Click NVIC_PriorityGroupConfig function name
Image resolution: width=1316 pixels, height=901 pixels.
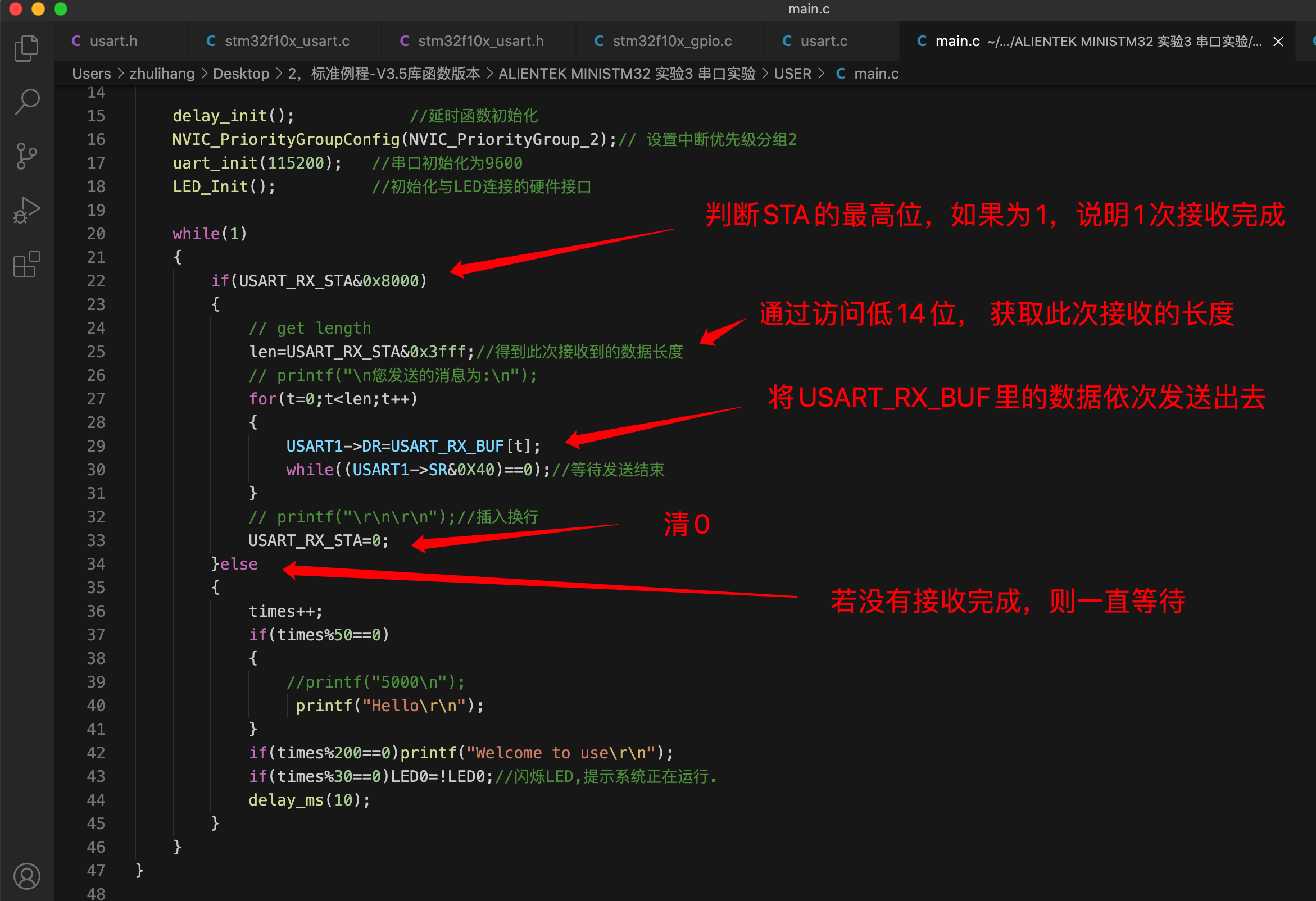(285, 139)
